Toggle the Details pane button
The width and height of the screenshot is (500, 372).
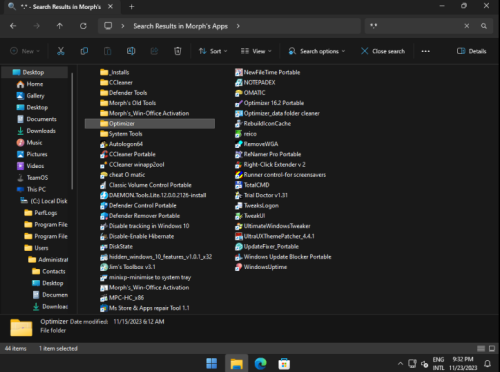coord(471,51)
